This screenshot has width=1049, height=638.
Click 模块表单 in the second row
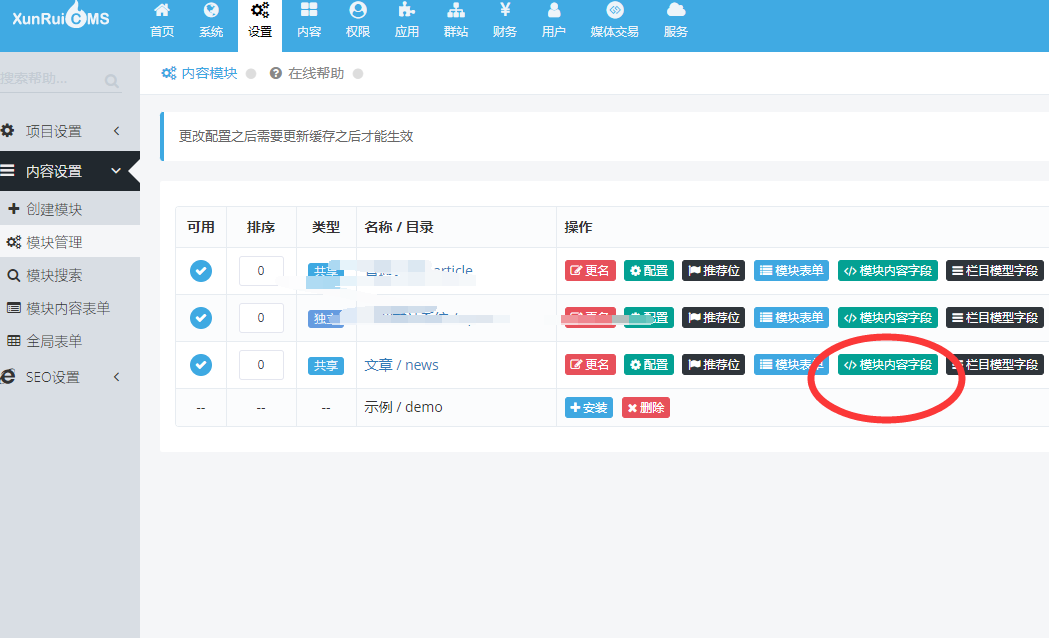pos(791,318)
